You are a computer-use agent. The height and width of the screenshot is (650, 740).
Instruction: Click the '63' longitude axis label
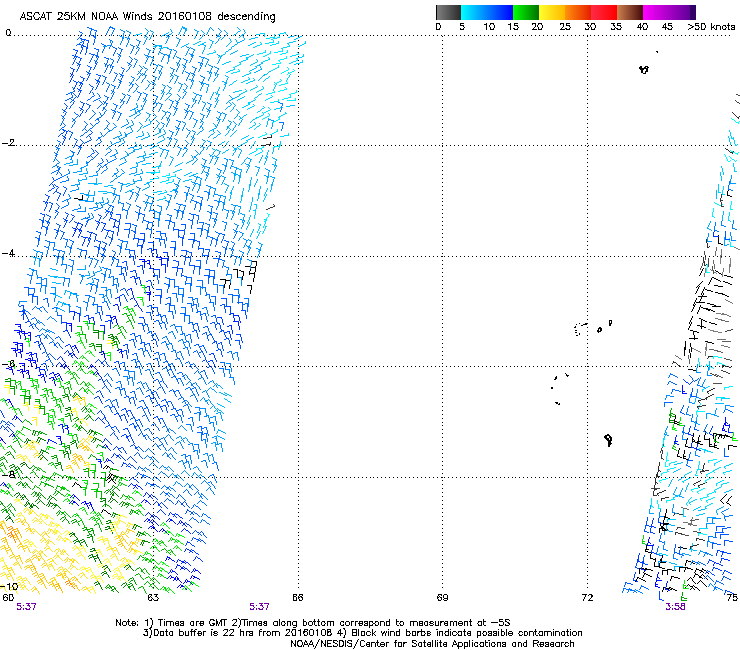(x=153, y=598)
